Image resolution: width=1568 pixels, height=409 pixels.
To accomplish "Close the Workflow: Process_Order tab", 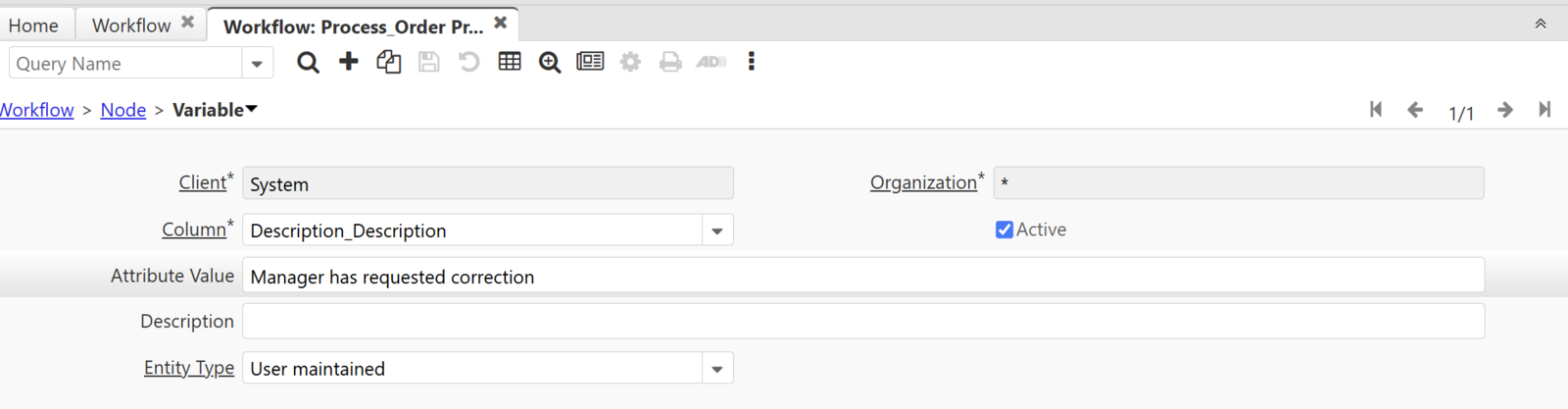I will 501,23.
